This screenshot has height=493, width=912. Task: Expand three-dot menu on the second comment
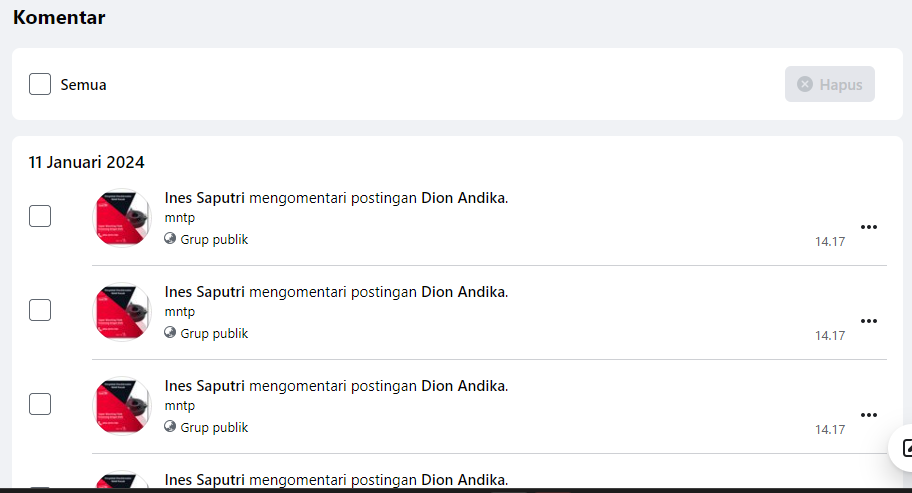point(869,321)
